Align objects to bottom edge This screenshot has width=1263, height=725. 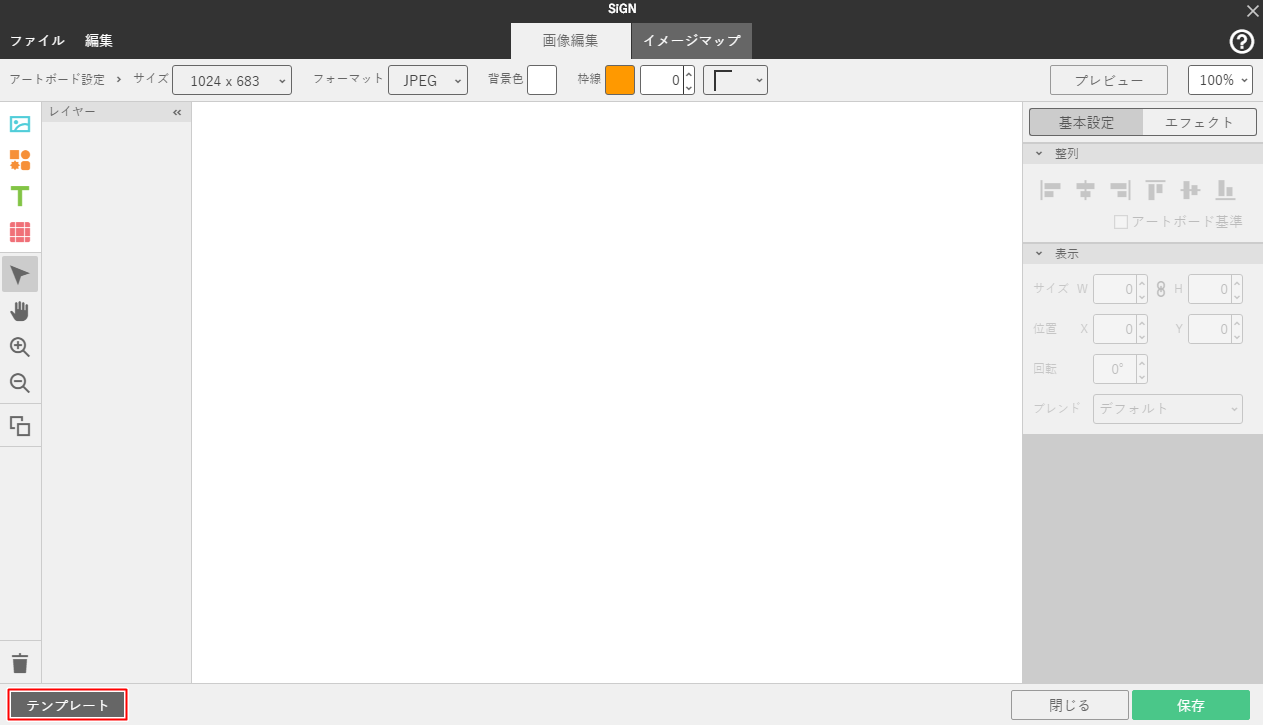point(1226,189)
